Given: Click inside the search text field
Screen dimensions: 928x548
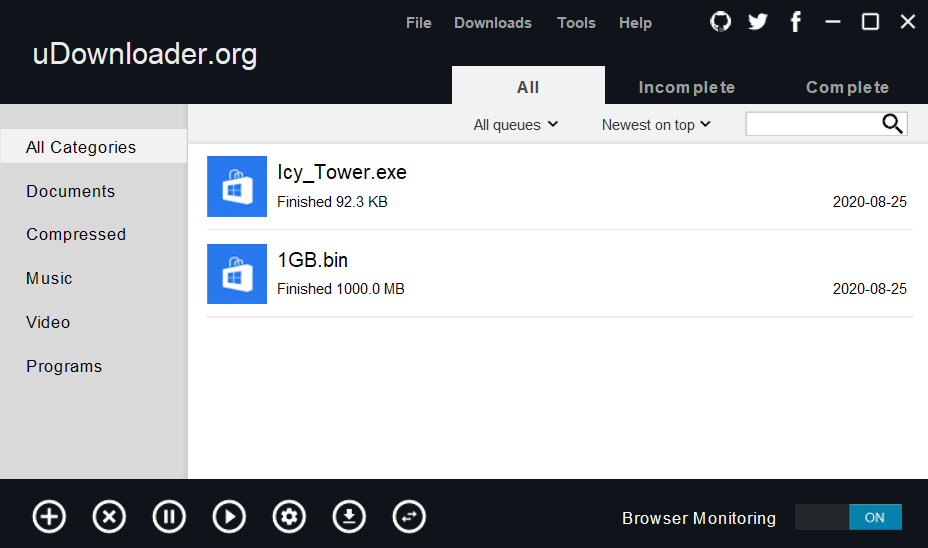Looking at the screenshot, I should 812,124.
